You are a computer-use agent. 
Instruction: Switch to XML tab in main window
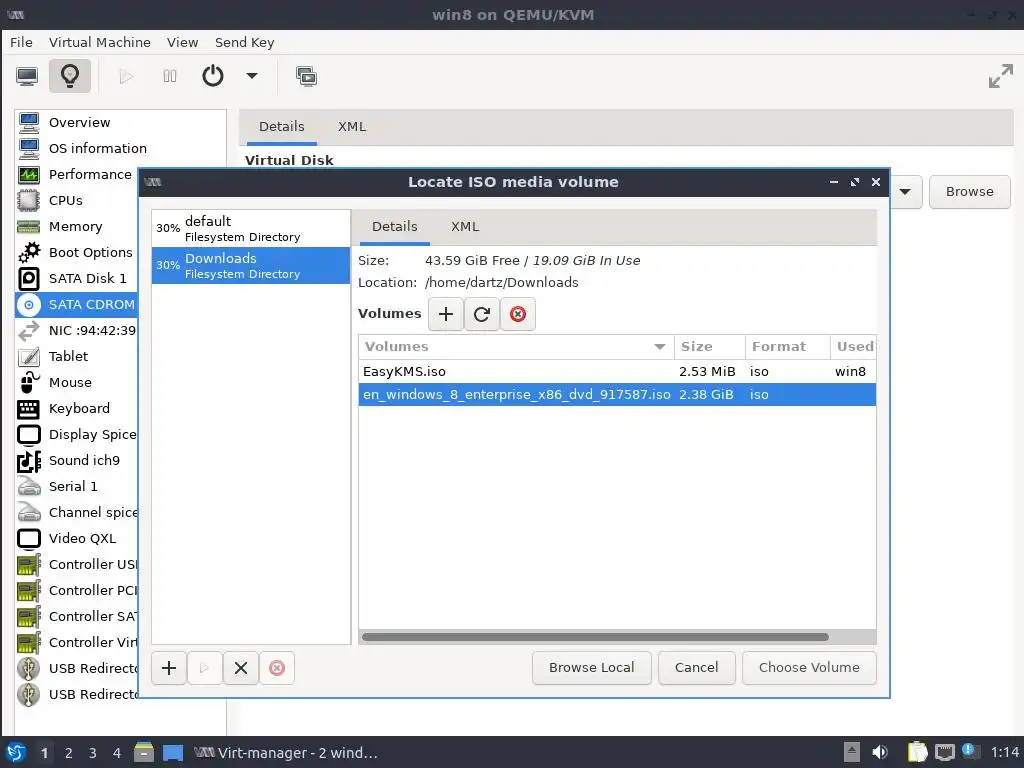(x=352, y=127)
